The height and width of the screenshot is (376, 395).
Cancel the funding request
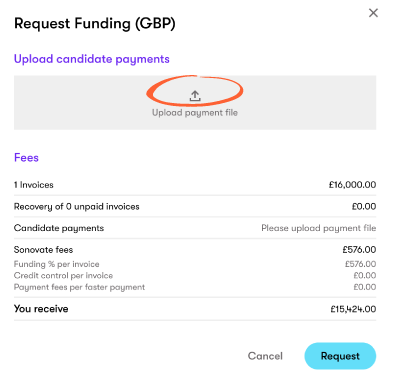point(265,356)
